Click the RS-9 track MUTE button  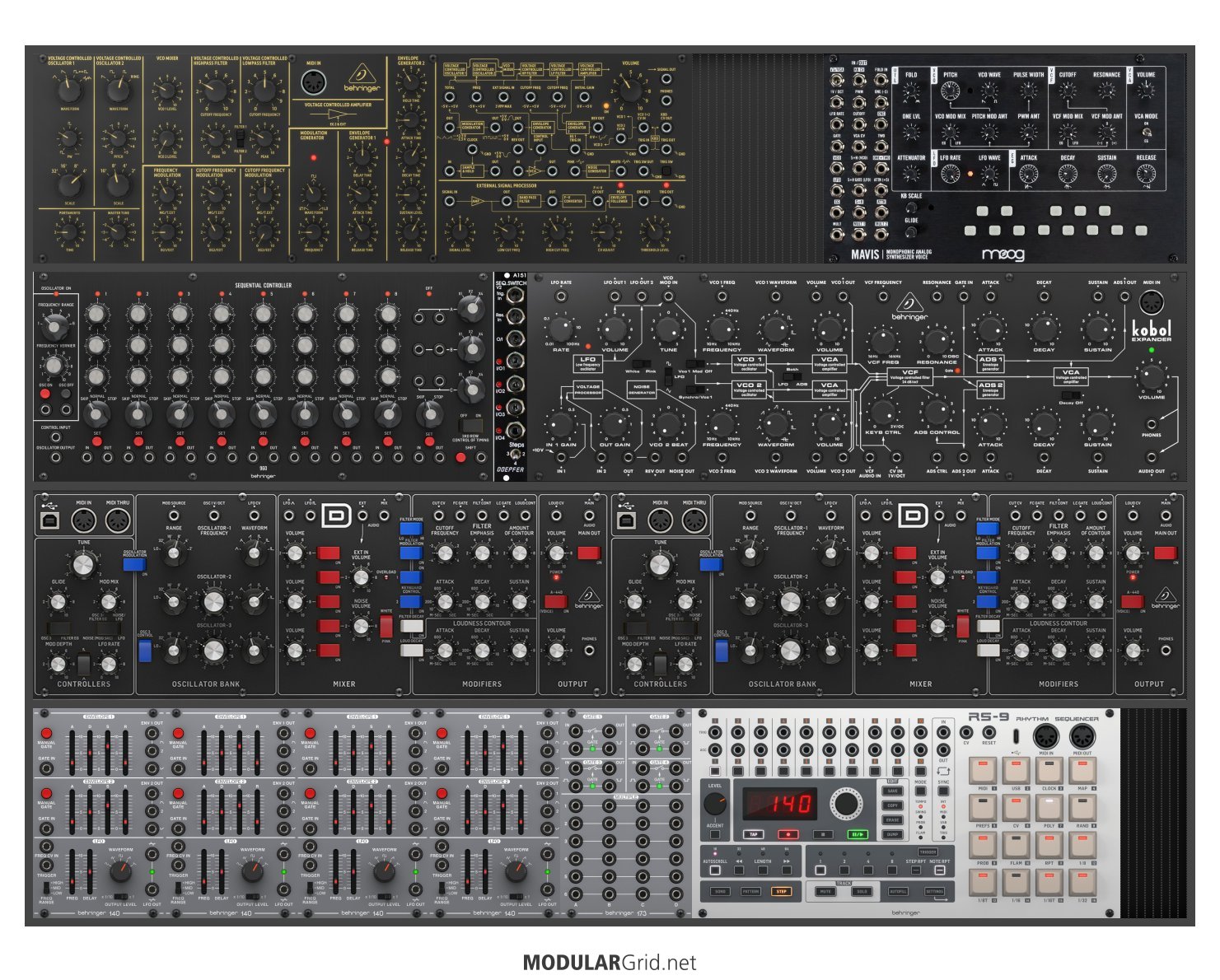pyautogui.click(x=825, y=891)
